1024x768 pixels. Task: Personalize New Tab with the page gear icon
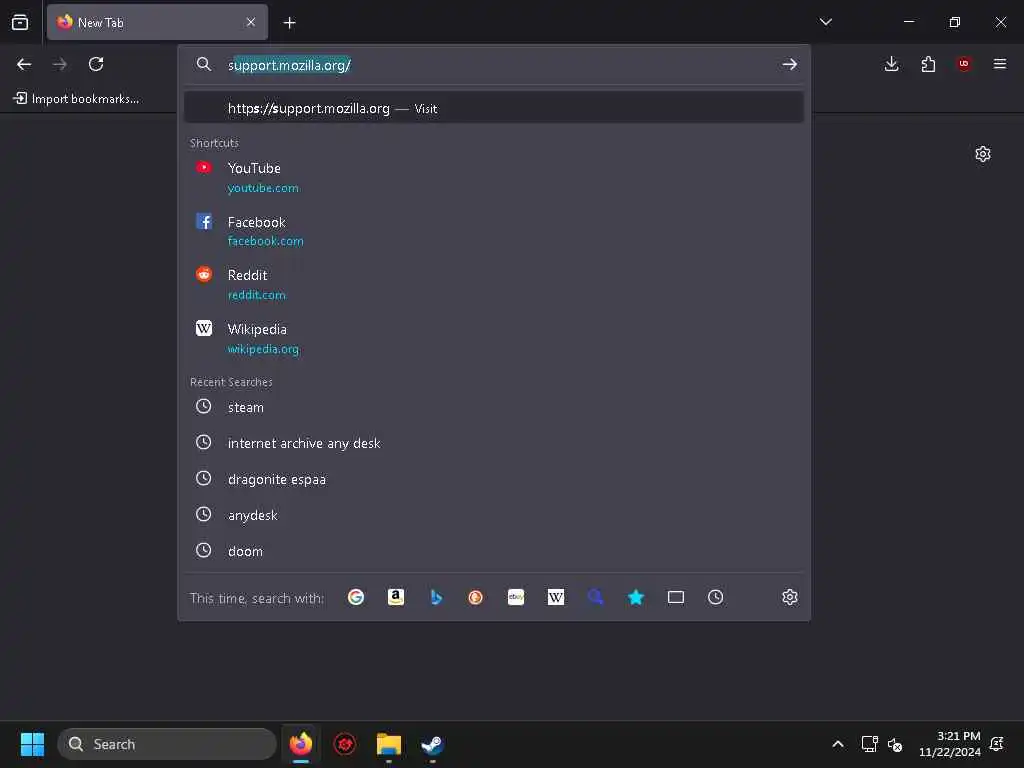(983, 154)
